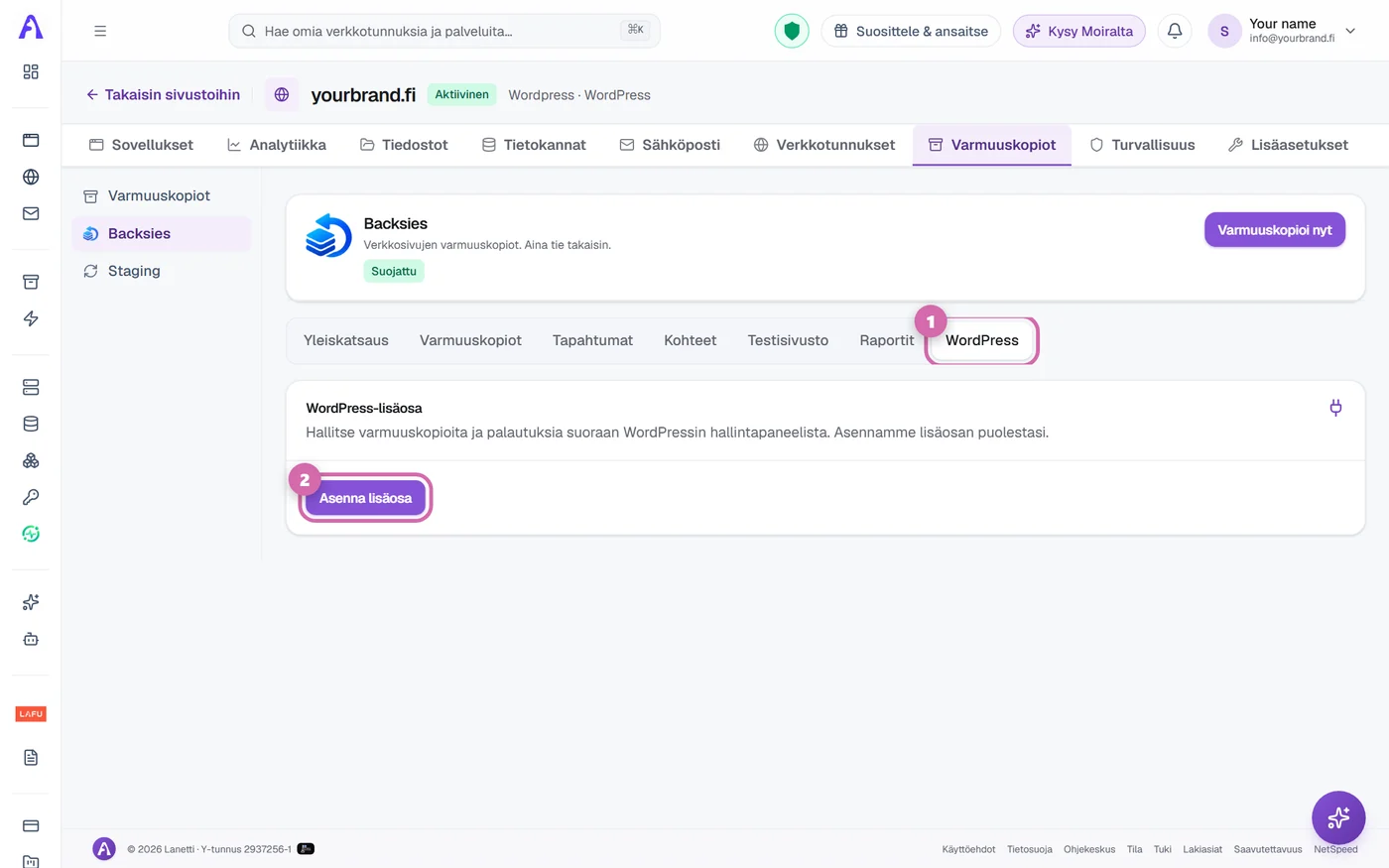
Task: Open the Analytiikka tab
Action: (276, 145)
